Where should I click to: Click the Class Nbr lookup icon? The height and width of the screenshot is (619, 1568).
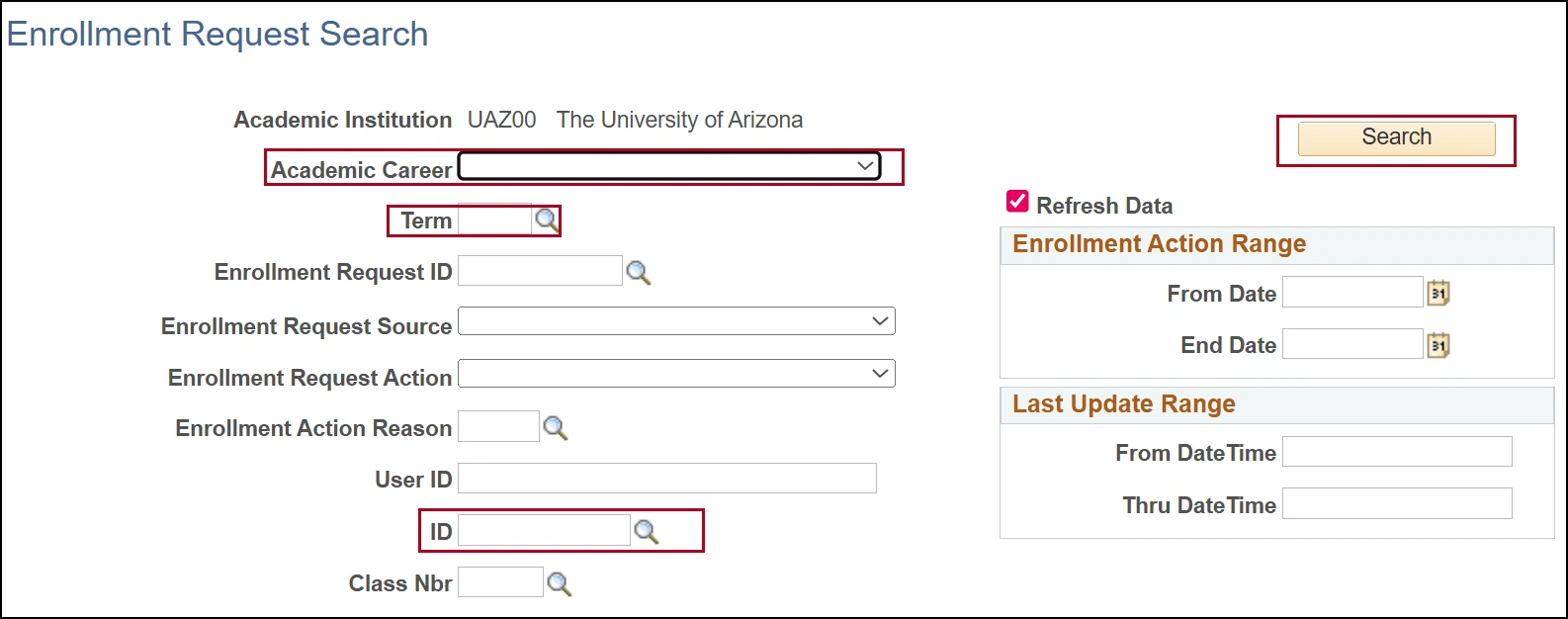[x=560, y=583]
